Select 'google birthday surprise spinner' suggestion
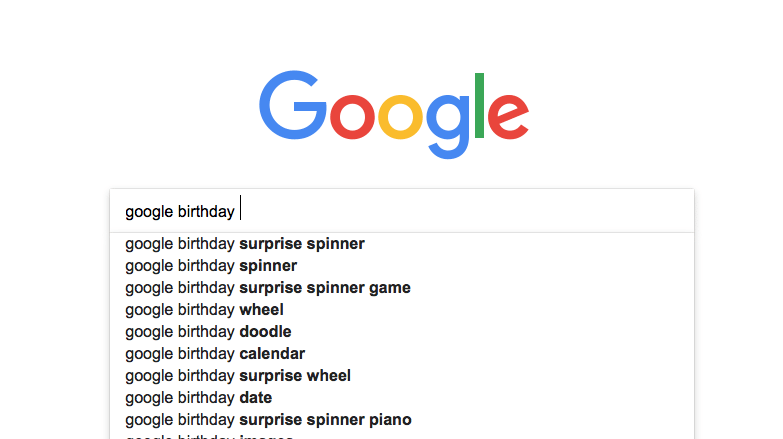The image size is (783, 439). [x=402, y=244]
